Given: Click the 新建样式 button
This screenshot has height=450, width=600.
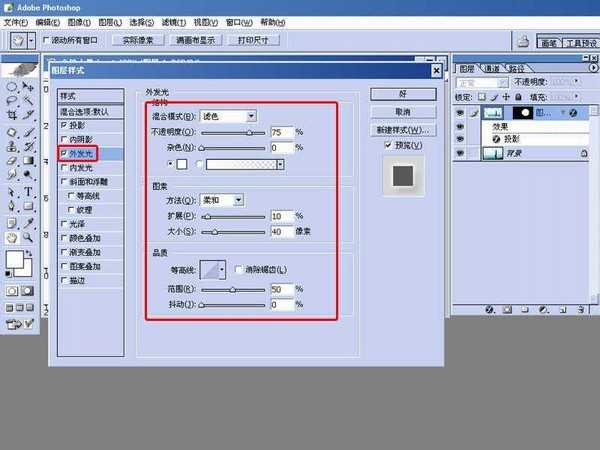Looking at the screenshot, I should tap(403, 130).
